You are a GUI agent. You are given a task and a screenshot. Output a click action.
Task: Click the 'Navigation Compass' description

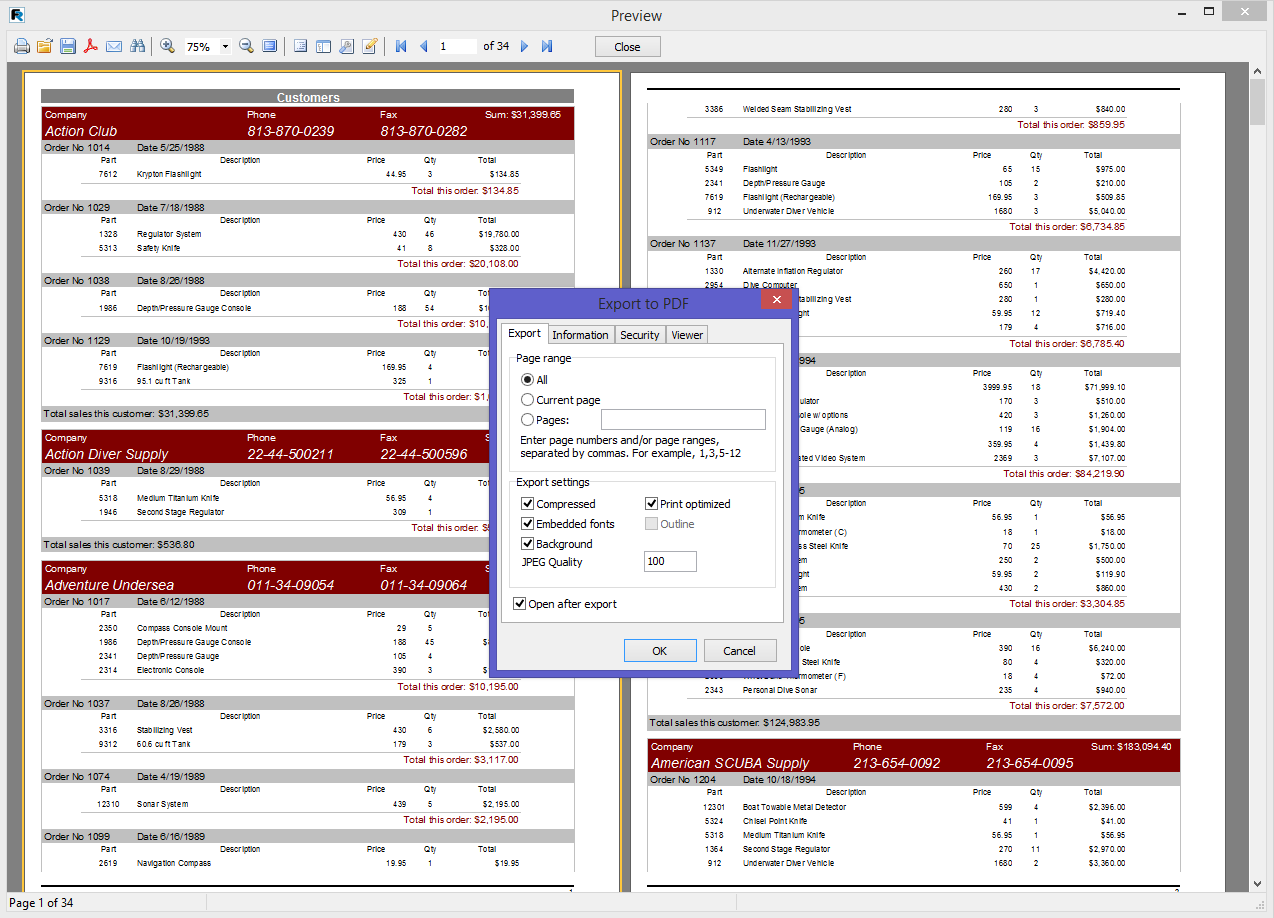[x=174, y=863]
